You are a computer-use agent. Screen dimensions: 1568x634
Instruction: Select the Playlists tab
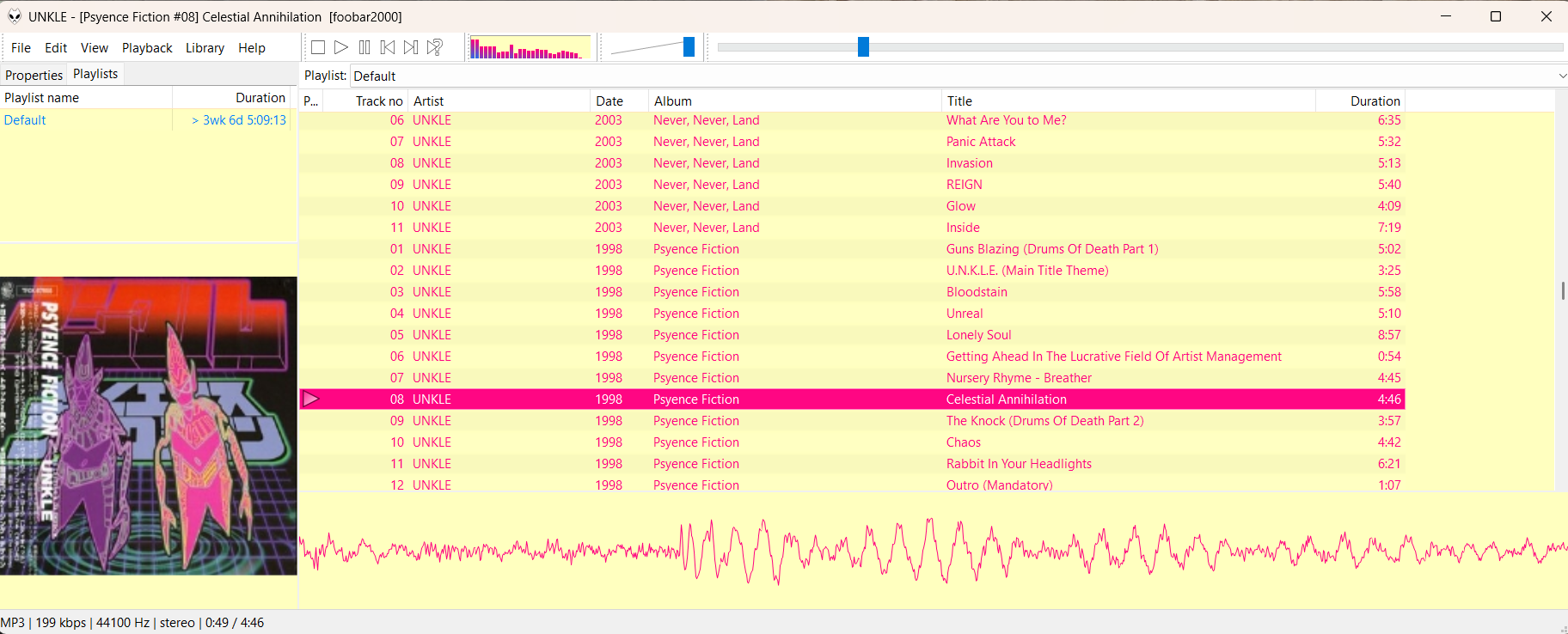(x=95, y=74)
